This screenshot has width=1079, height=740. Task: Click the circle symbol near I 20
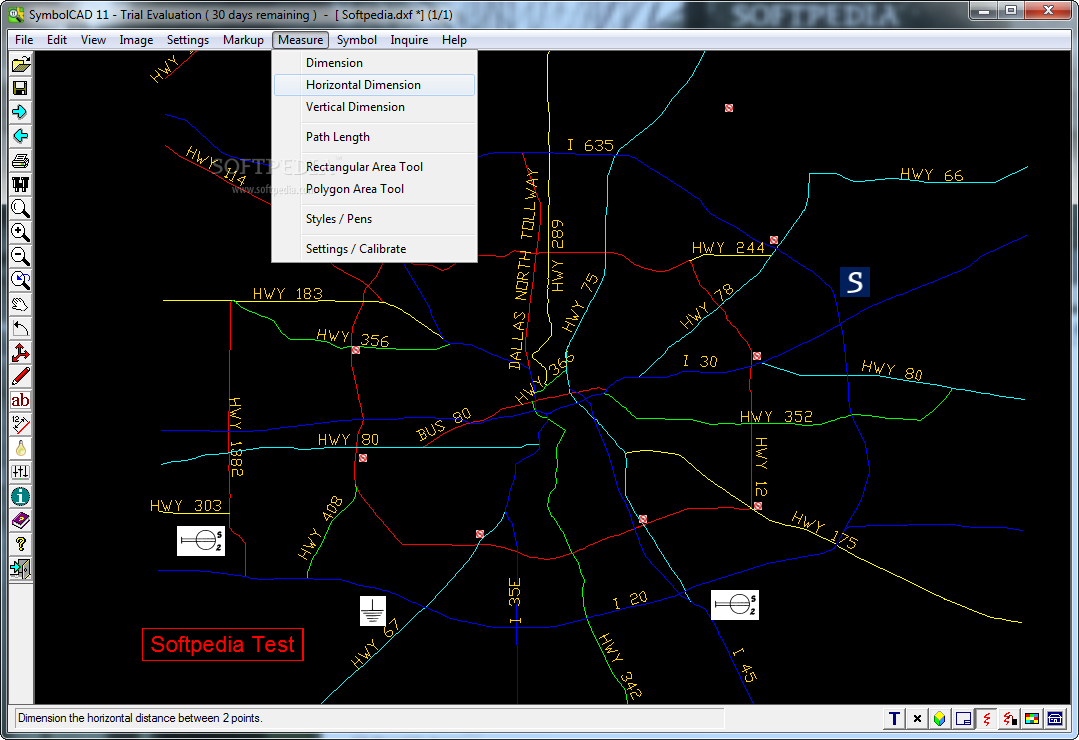coord(734,605)
